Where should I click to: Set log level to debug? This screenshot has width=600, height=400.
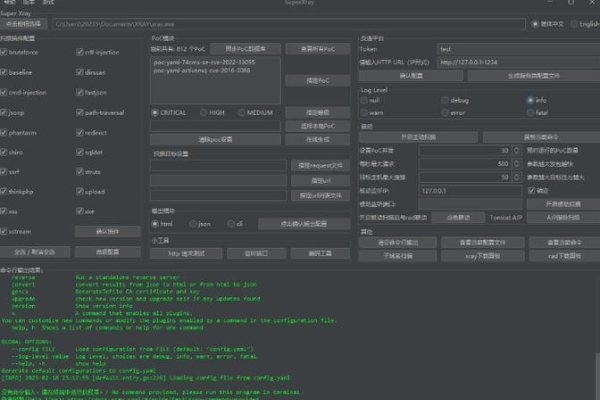(444, 100)
